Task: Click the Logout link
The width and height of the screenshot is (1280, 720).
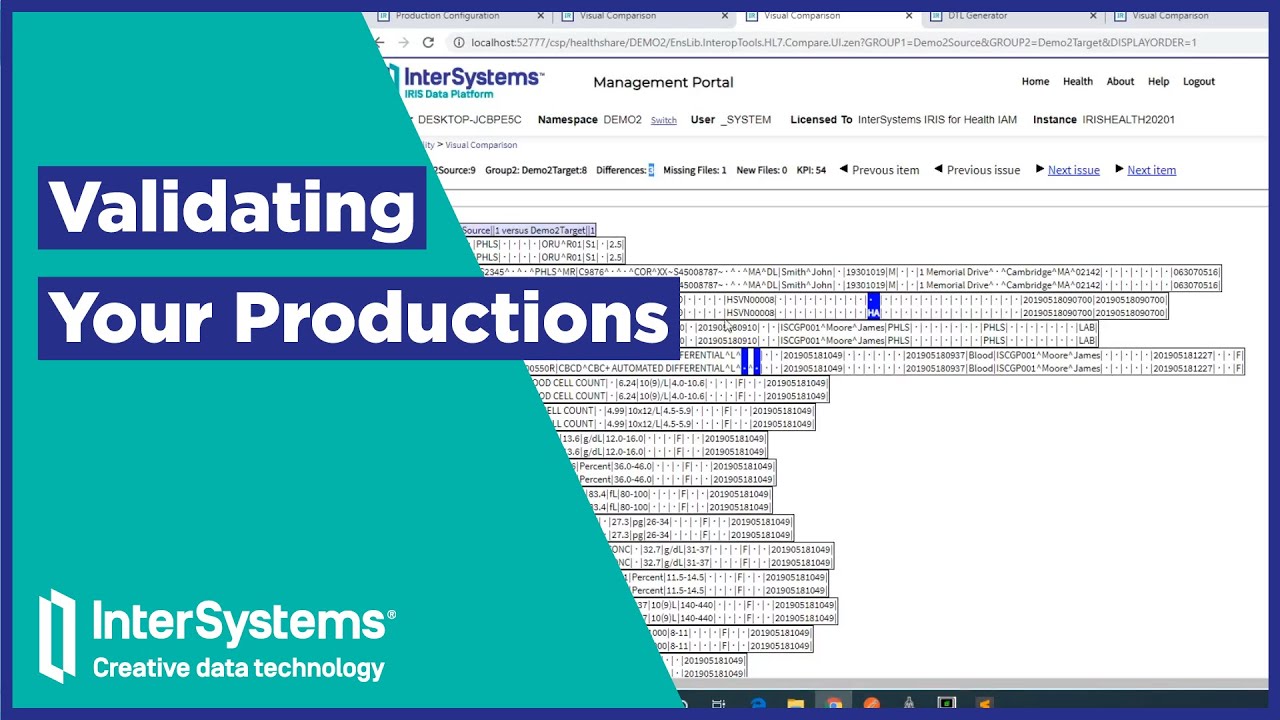Action: (1199, 82)
